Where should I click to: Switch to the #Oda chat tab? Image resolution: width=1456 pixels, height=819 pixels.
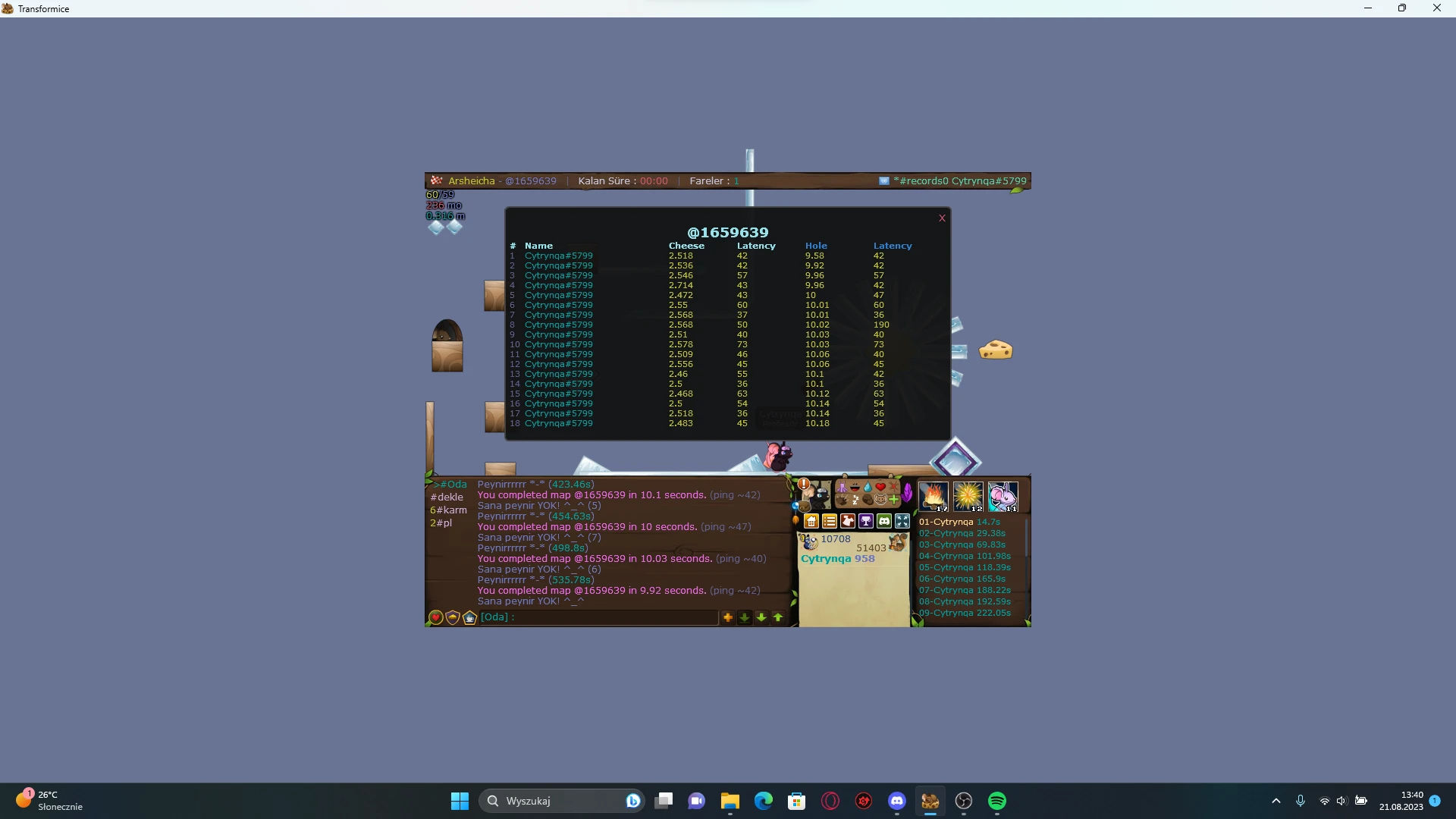[452, 485]
